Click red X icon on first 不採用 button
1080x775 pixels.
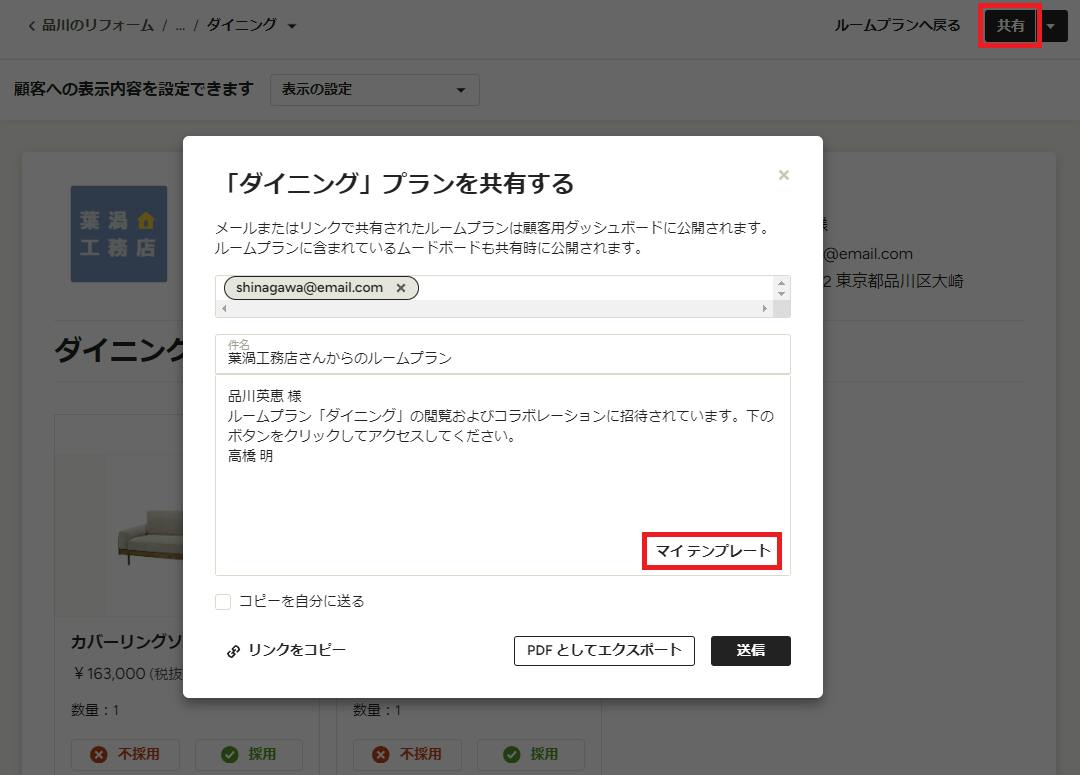pos(98,754)
